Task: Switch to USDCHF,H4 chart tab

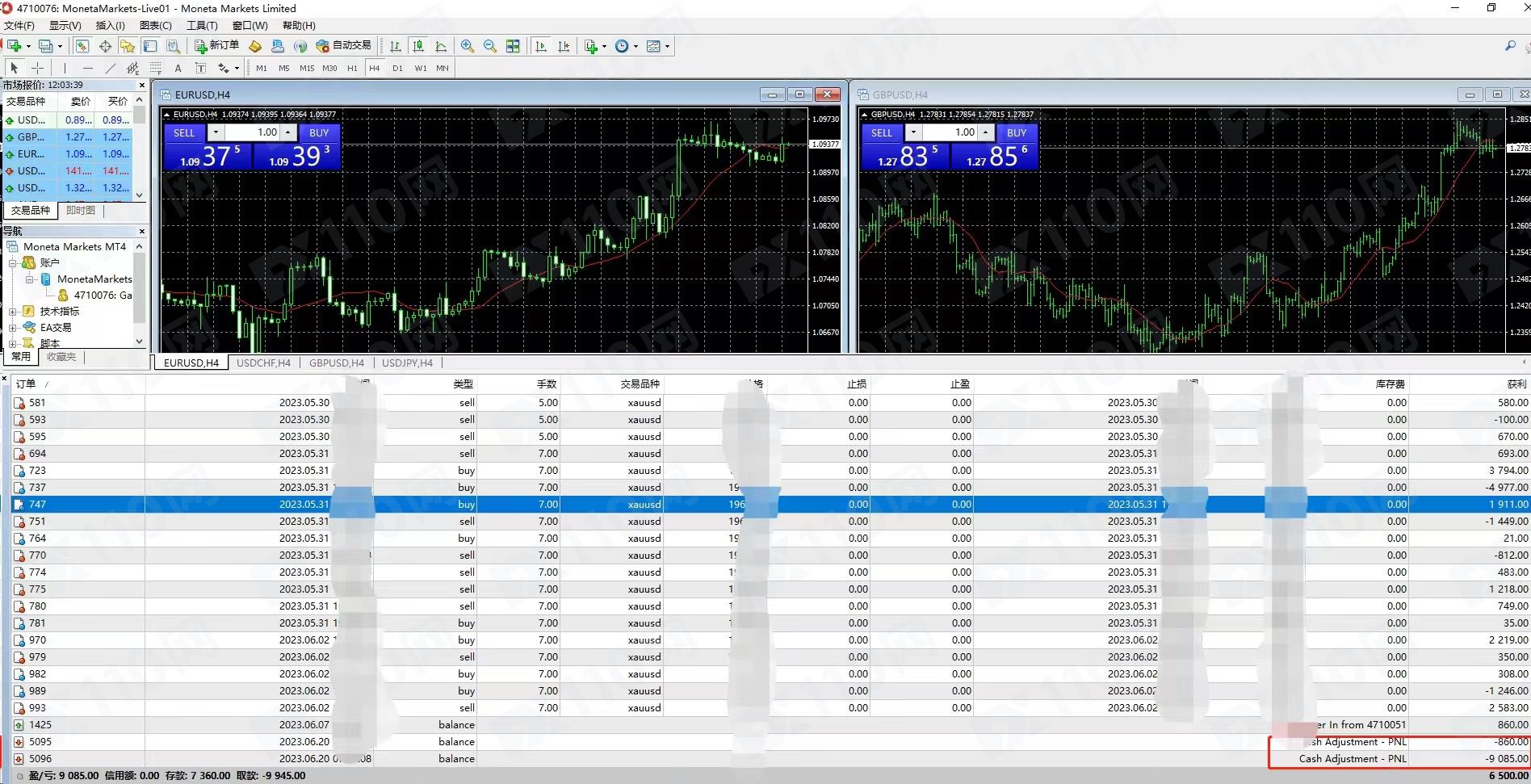Action: [x=263, y=363]
